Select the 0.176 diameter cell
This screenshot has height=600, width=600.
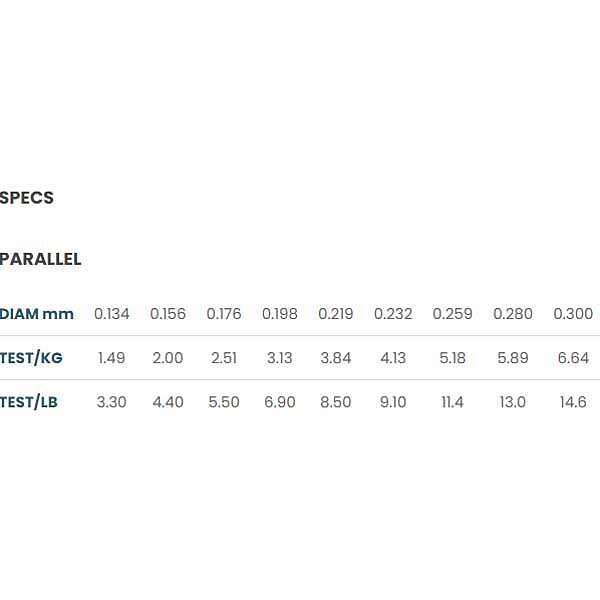224,314
